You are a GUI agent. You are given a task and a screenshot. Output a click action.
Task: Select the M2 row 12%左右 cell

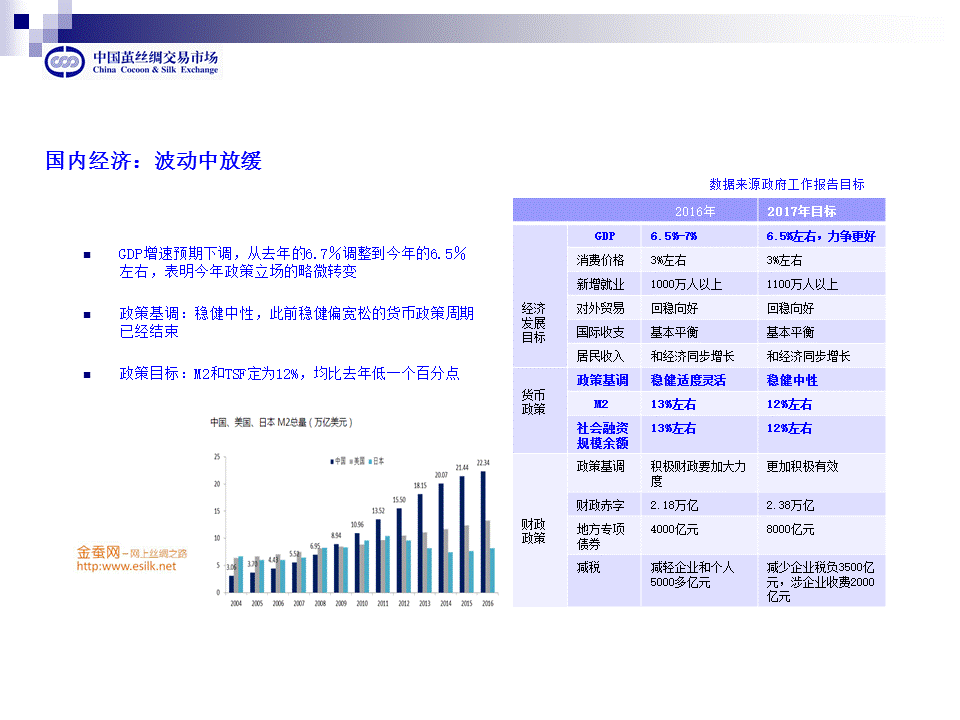(x=790, y=404)
